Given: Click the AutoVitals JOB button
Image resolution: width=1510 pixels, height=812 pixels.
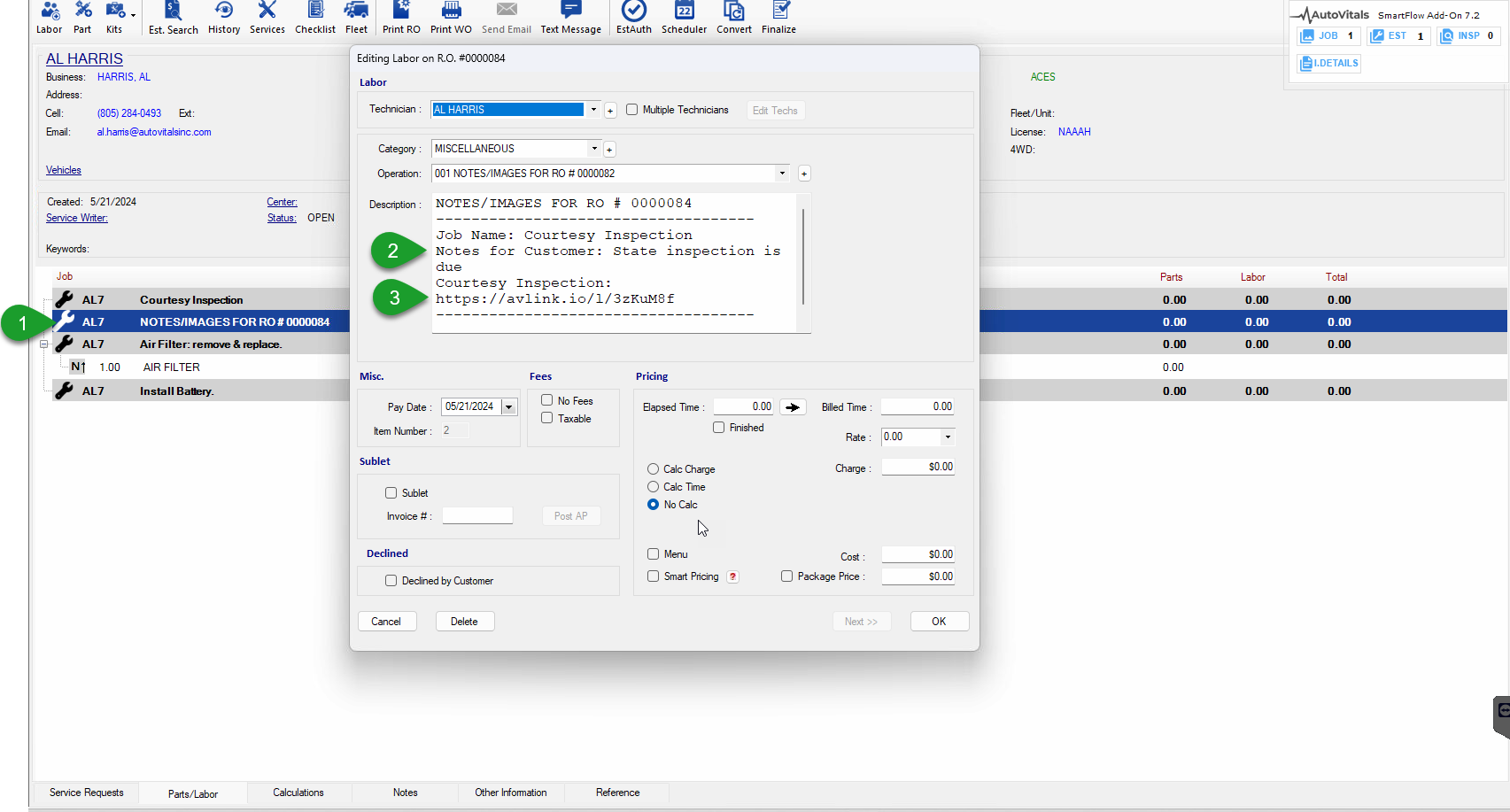Looking at the screenshot, I should (1328, 36).
